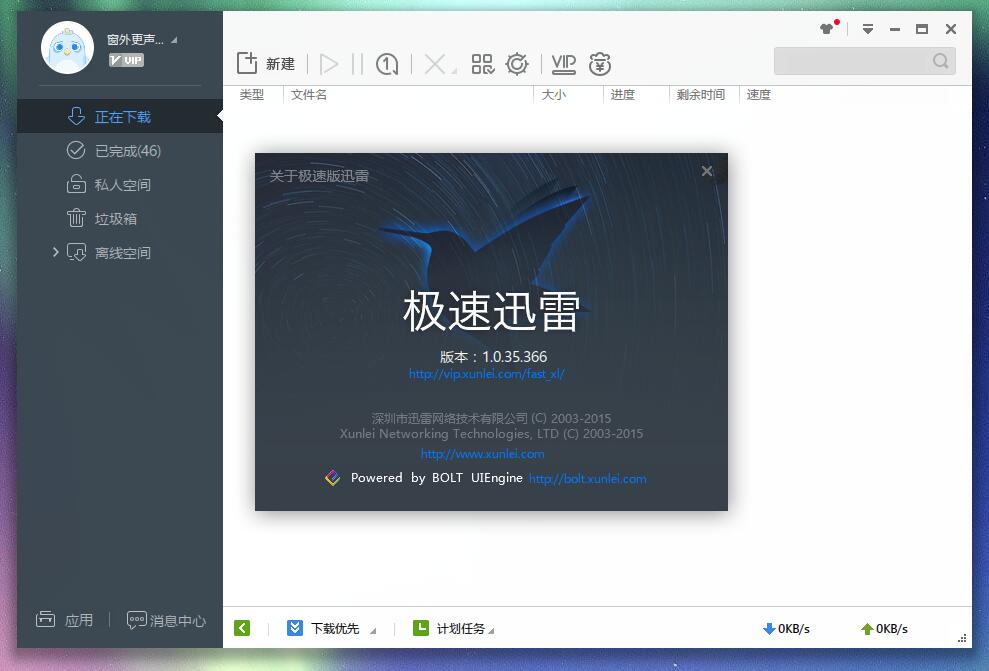The image size is (989, 671).
Task: Open the bolt.xunlei.com link
Action: (x=587, y=479)
